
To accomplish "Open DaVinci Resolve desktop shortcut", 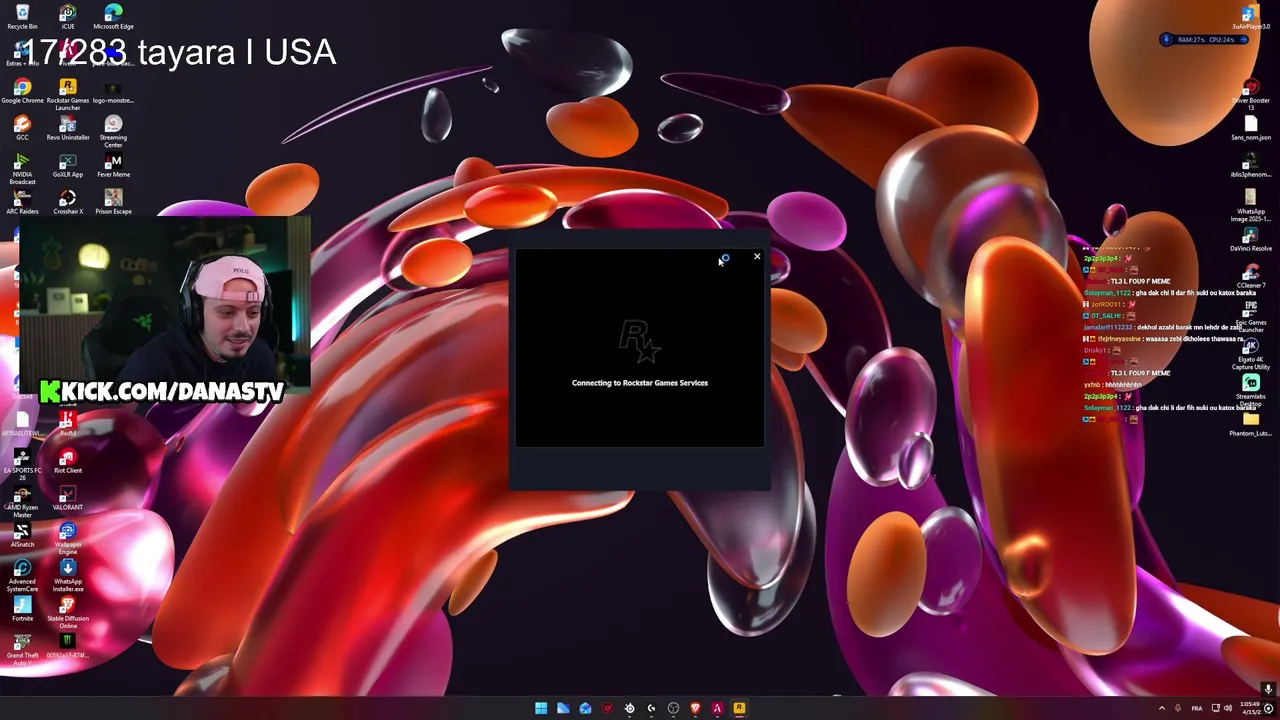I will click(x=1250, y=239).
